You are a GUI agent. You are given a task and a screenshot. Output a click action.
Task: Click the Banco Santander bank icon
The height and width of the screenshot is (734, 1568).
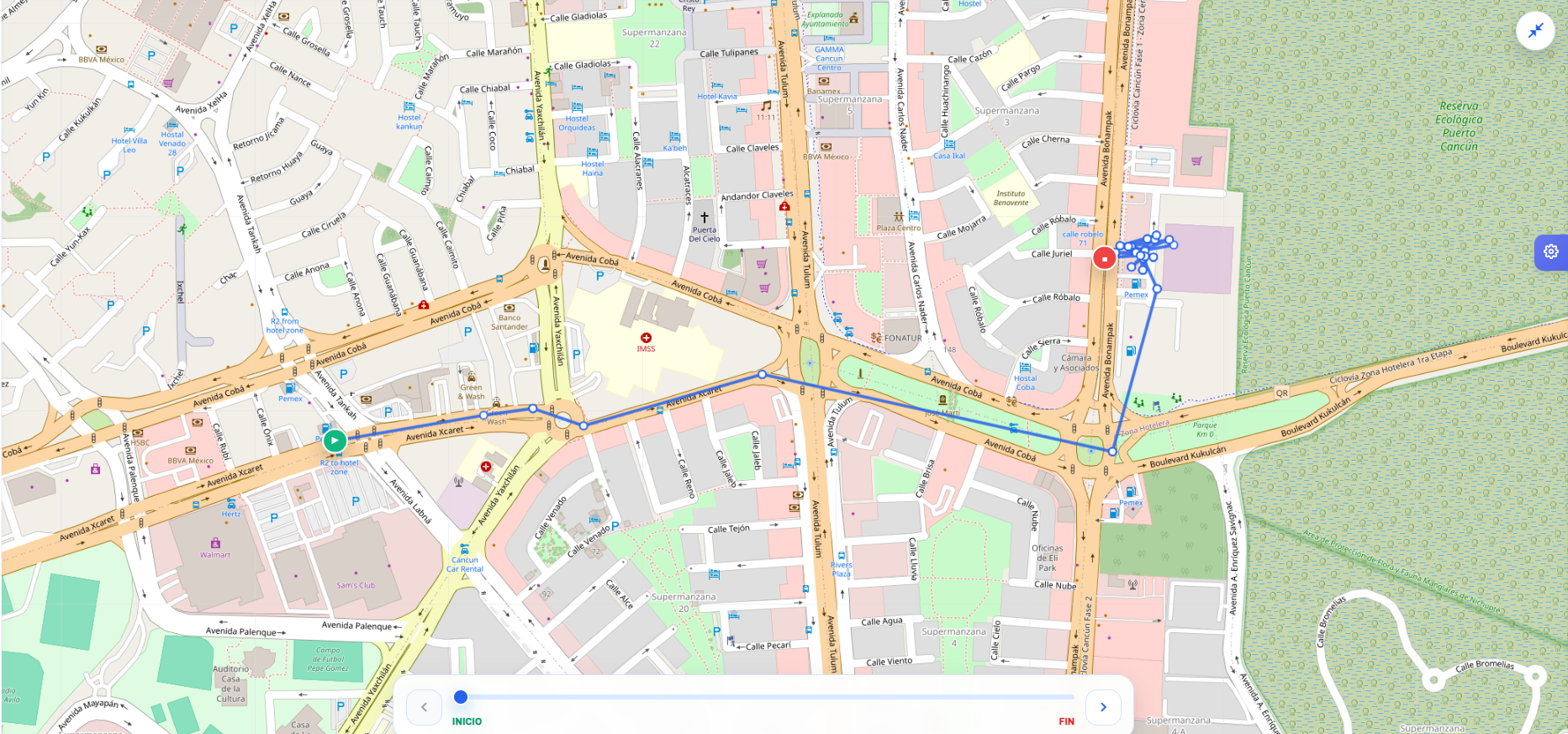(x=509, y=308)
